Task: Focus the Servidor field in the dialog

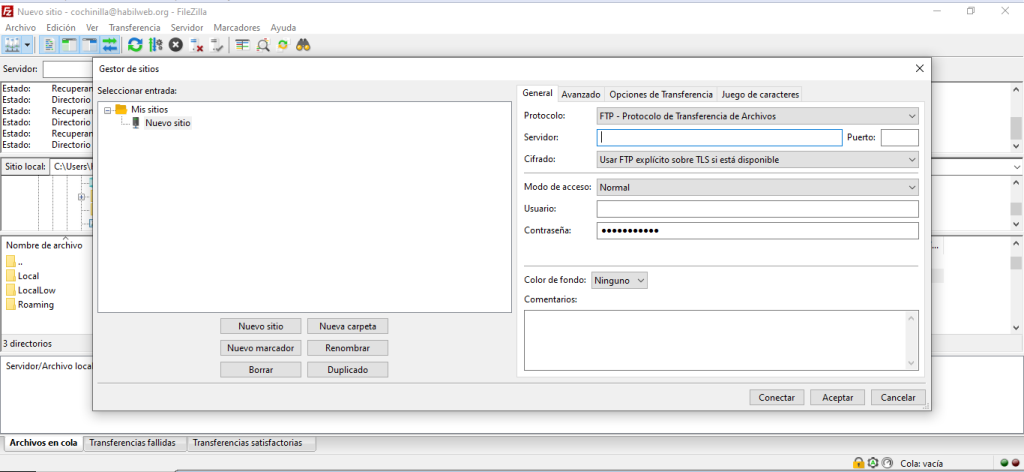Action: tap(719, 138)
